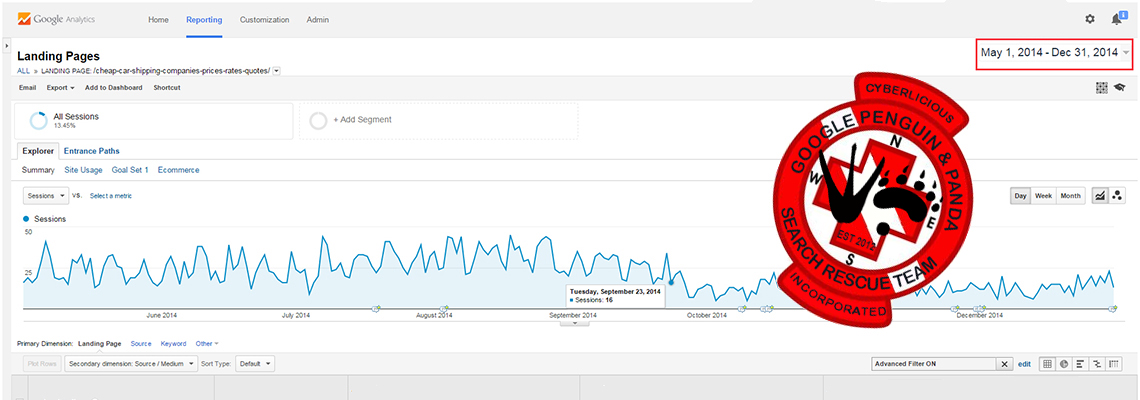The width and height of the screenshot is (1140, 400).
Task: Switch to pivot table view icon
Action: [1115, 364]
